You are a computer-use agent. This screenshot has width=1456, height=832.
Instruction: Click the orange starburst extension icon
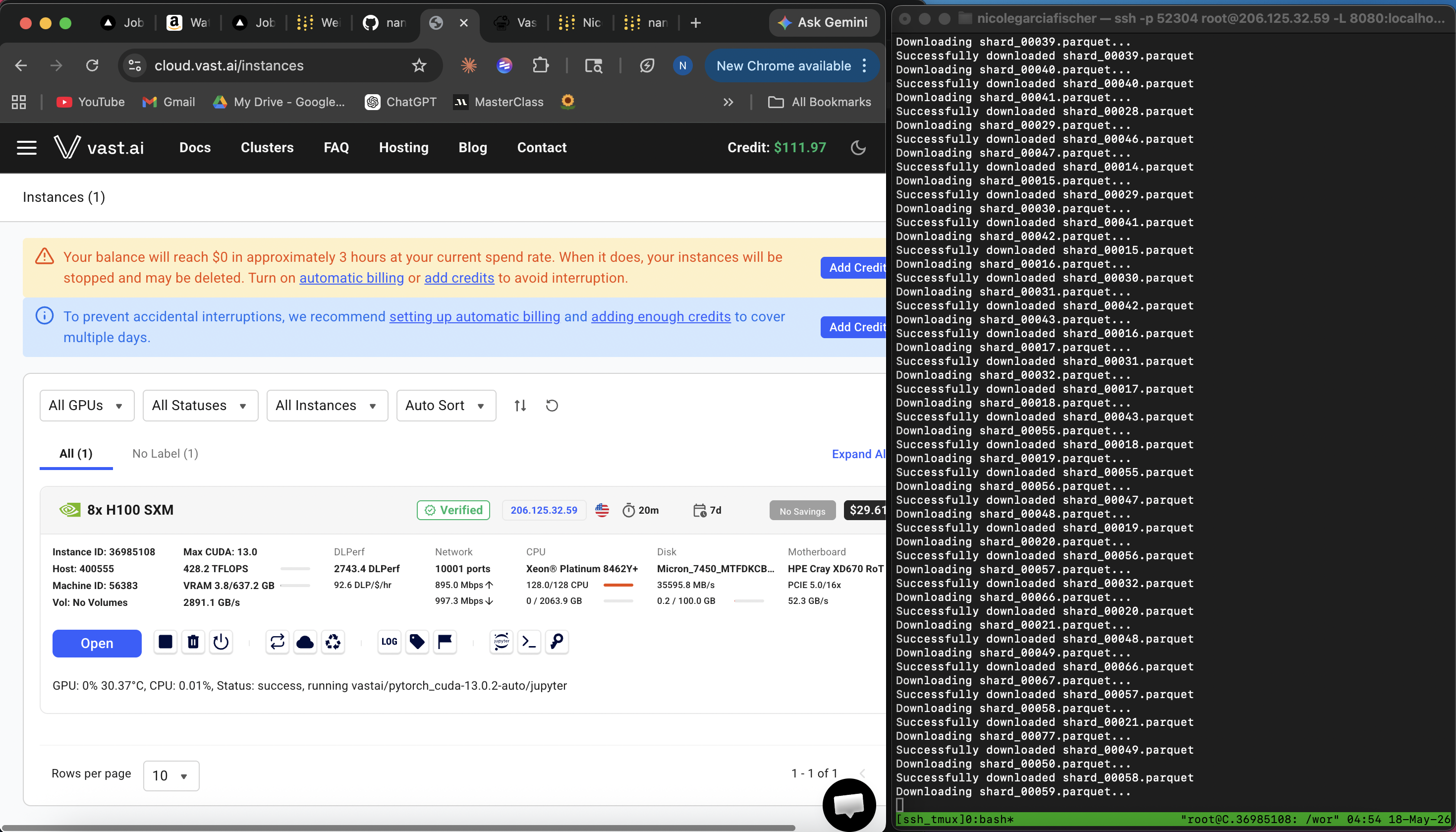[x=469, y=66]
